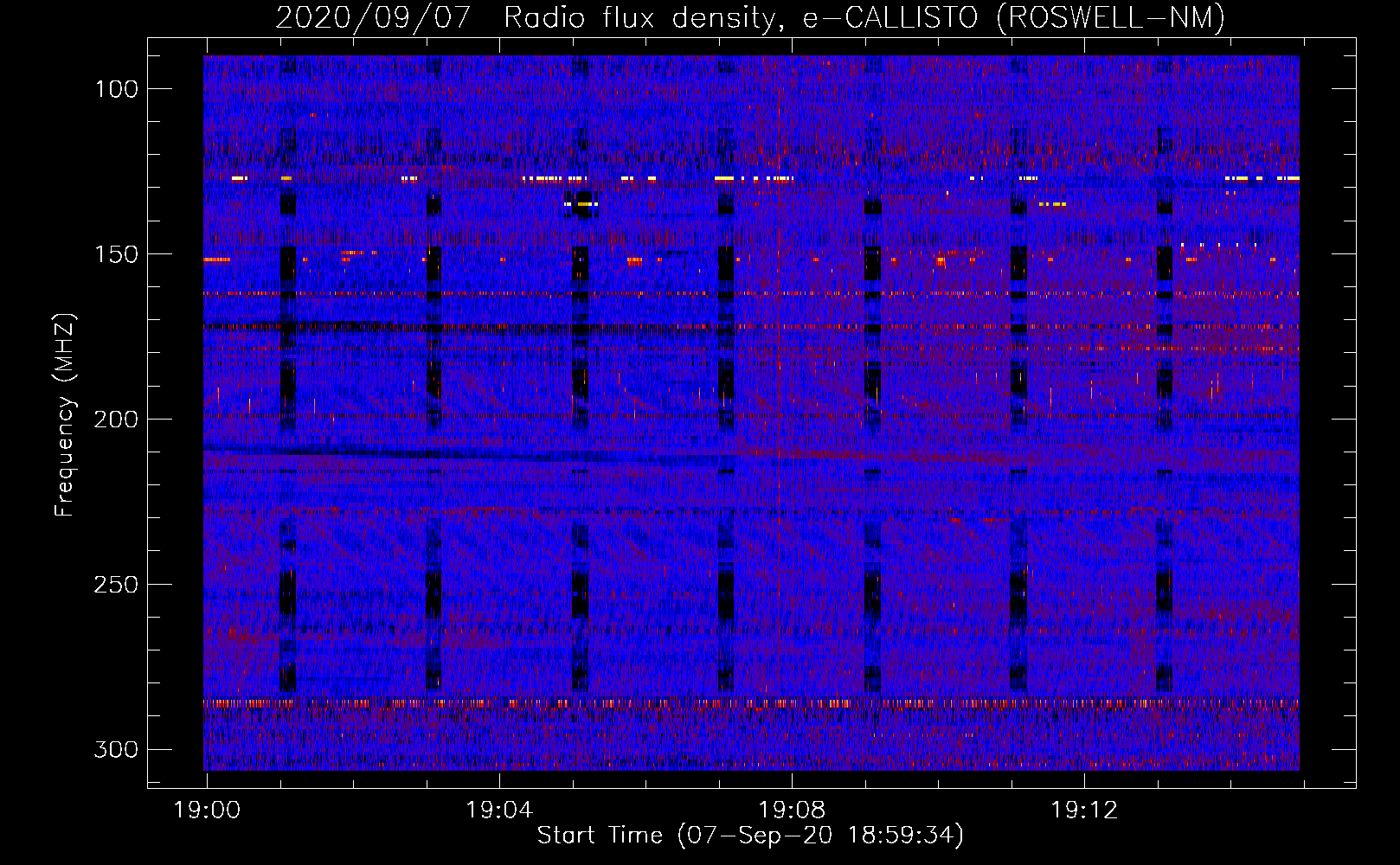The width and height of the screenshot is (1400, 865).
Task: Click the '19:08' time tick label
Action: coord(792,811)
